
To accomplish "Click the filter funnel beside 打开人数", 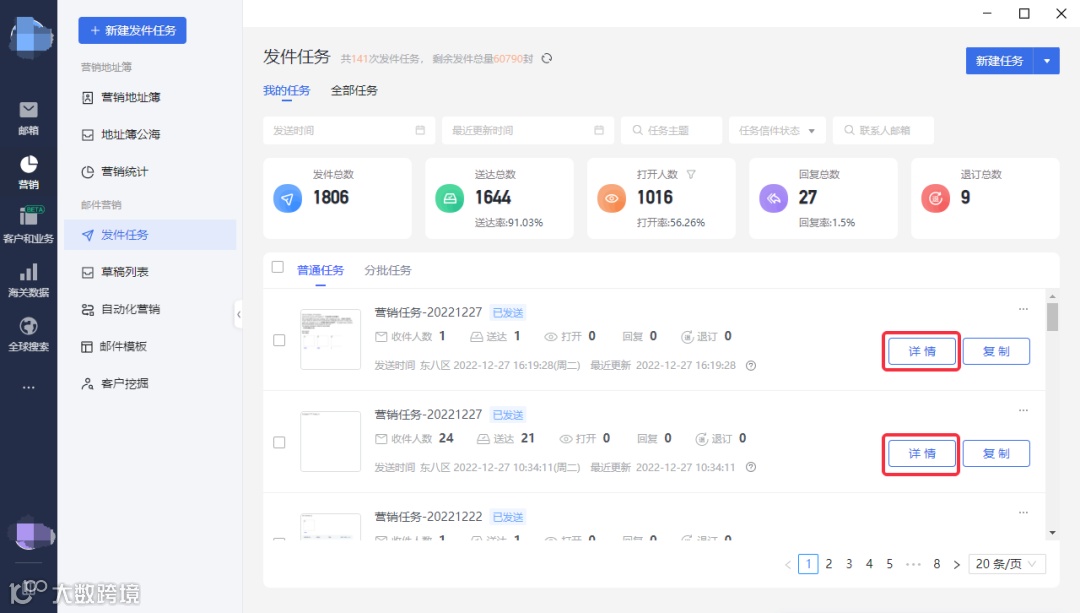I will [x=691, y=174].
